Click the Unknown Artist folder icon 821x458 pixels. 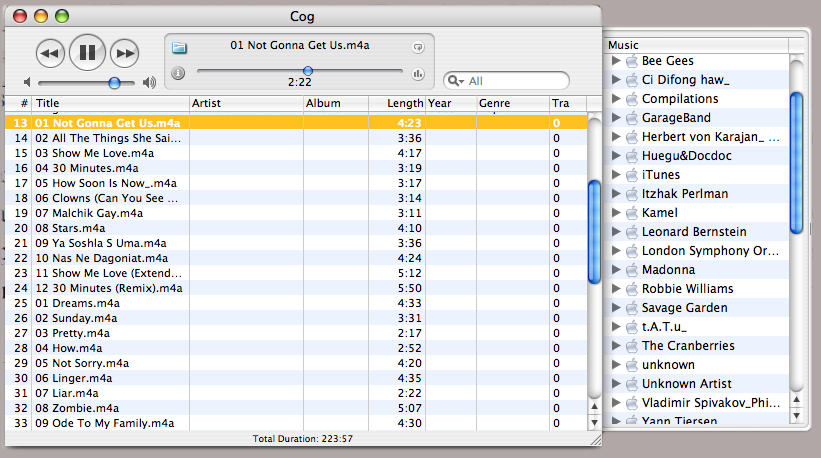(632, 384)
